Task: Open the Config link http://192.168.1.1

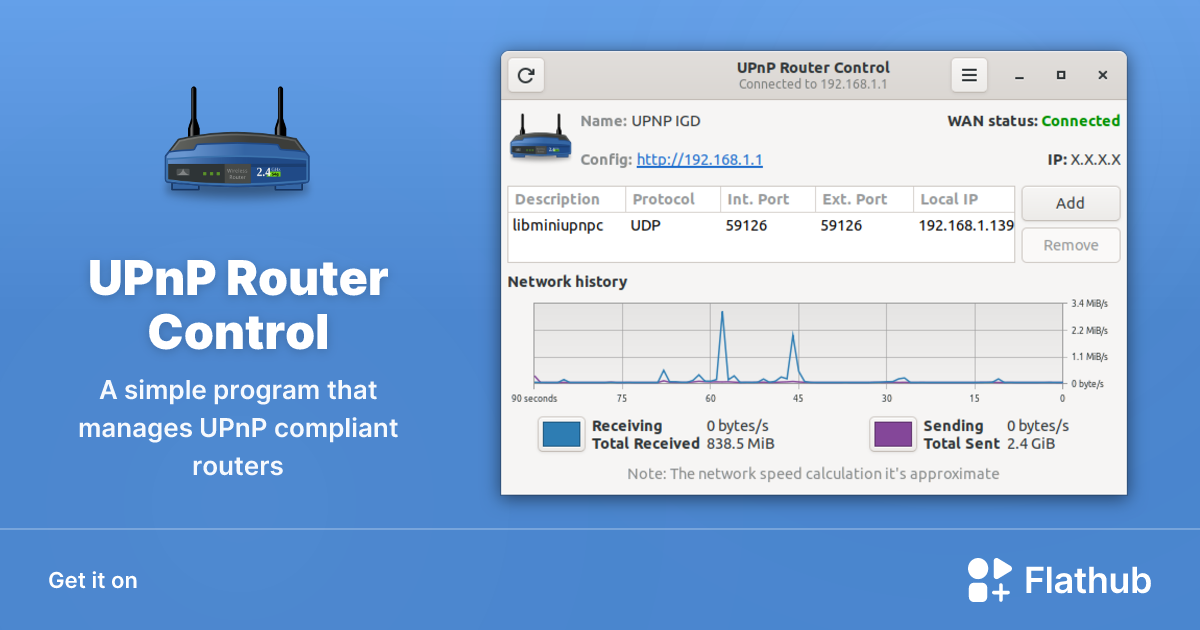Action: click(699, 159)
